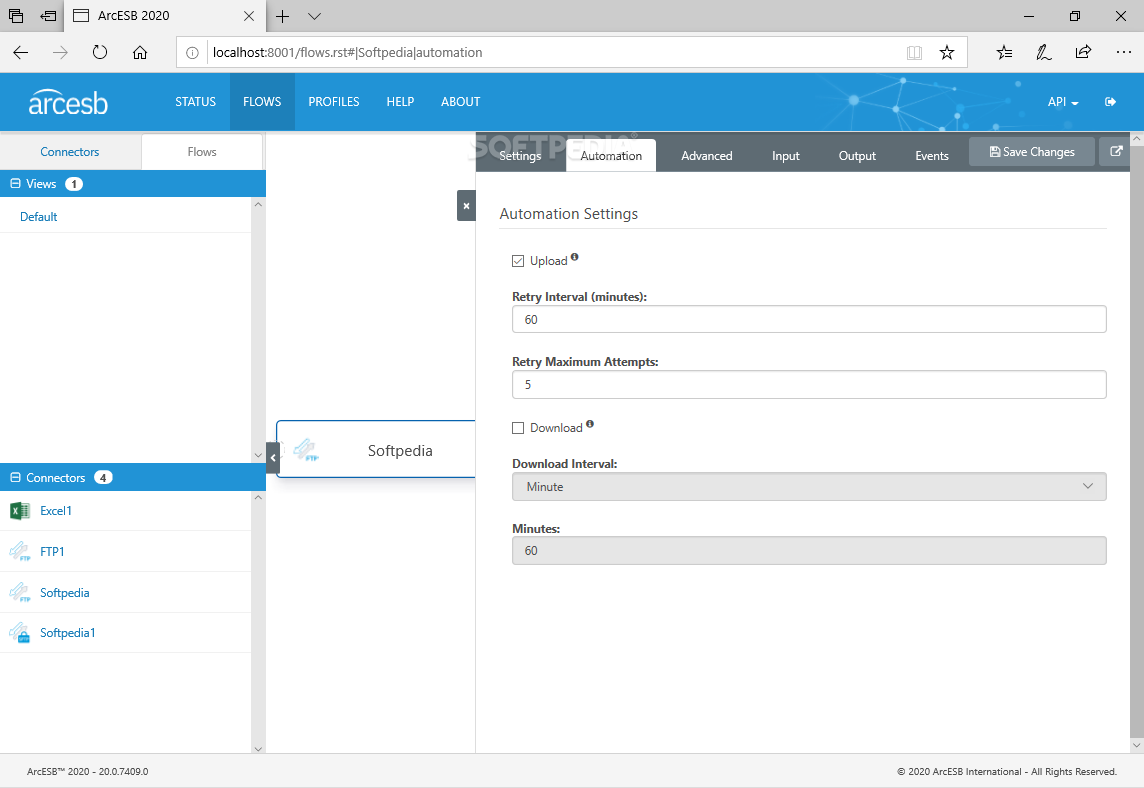Click the set tabs aside icon
Image resolution: width=1144 pixels, height=788 pixels.
pos(48,15)
